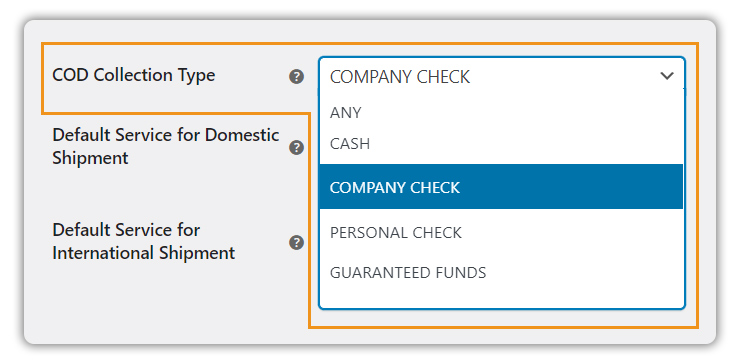The image size is (742, 364).
Task: Pick PERSONAL CHECK from the dropdown list
Action: point(396,233)
